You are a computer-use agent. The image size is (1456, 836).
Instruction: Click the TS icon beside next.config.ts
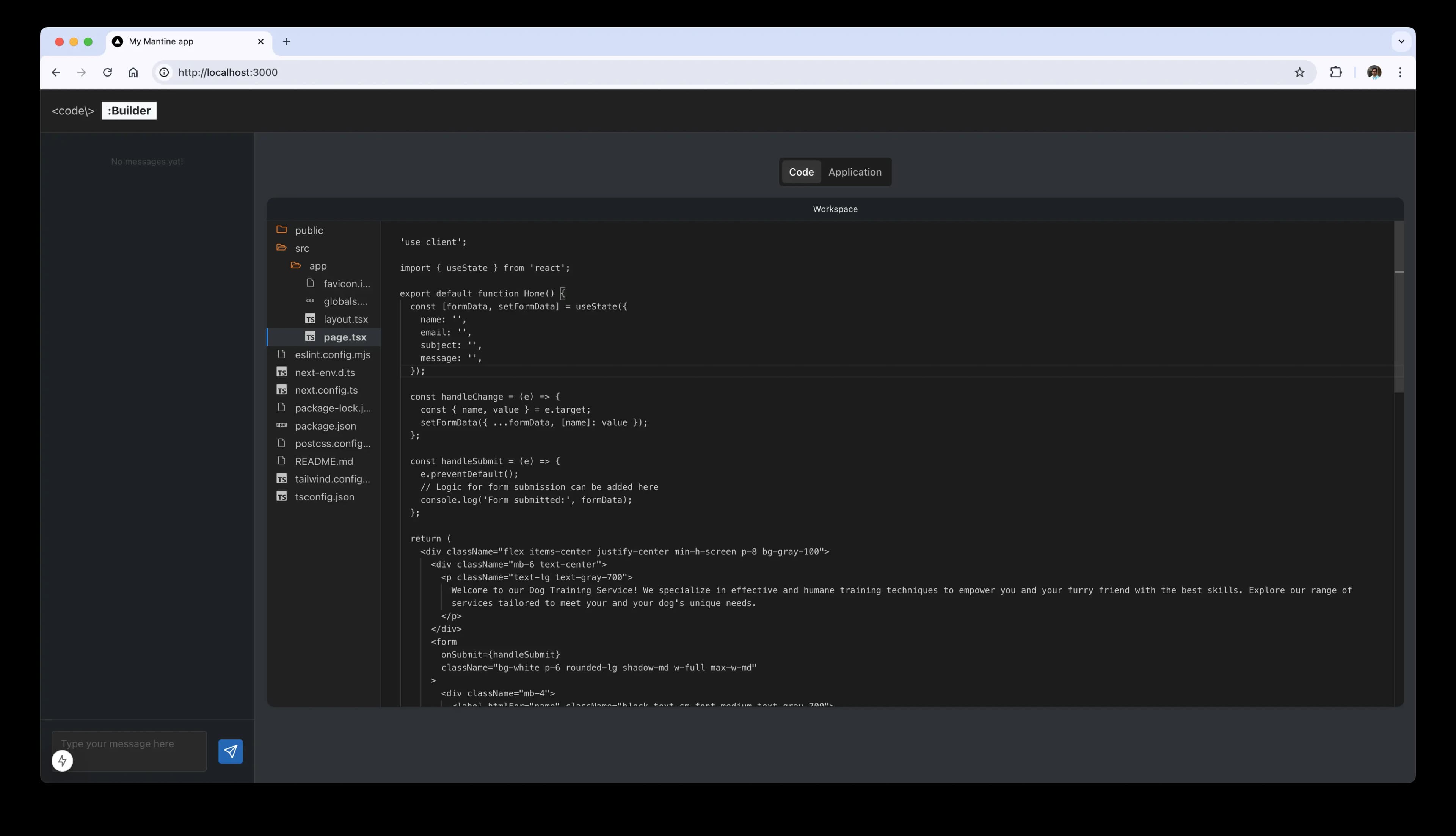click(281, 390)
